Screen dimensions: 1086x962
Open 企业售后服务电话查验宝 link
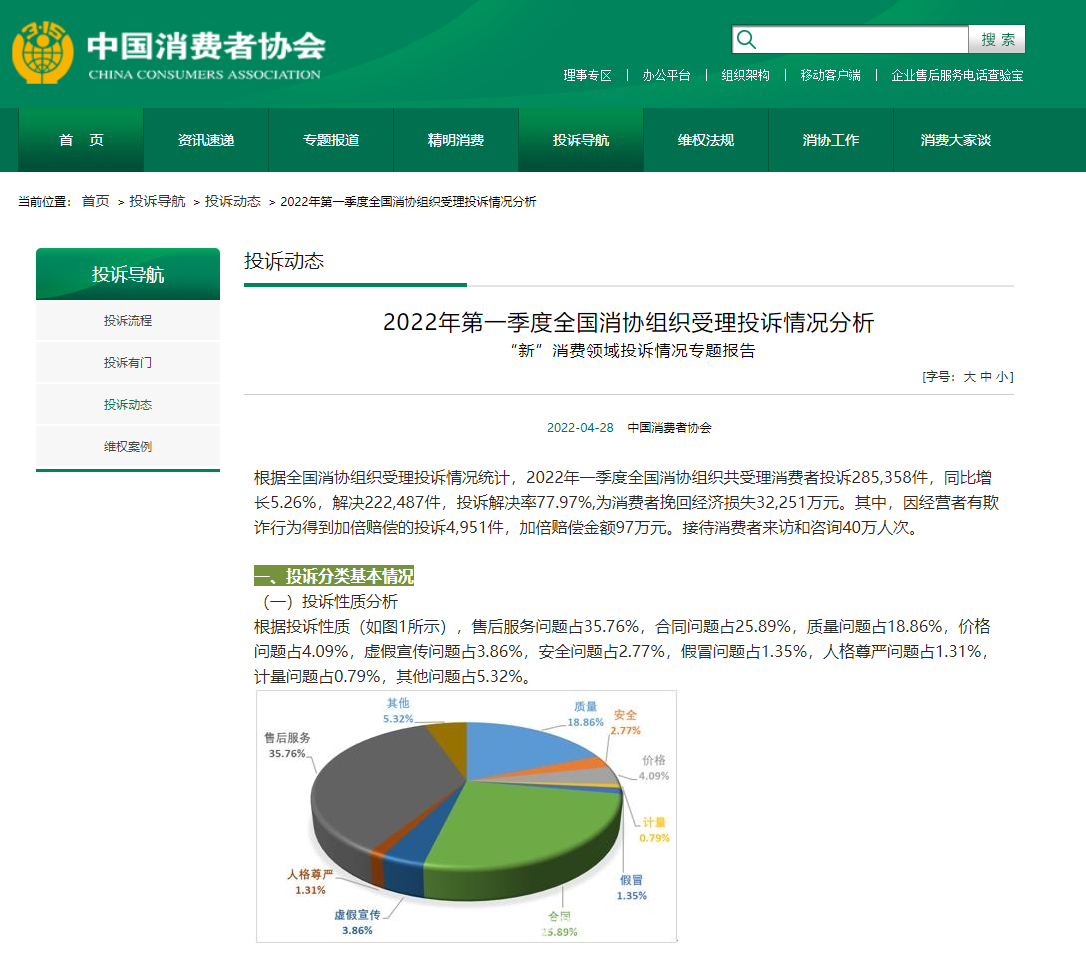pos(957,75)
